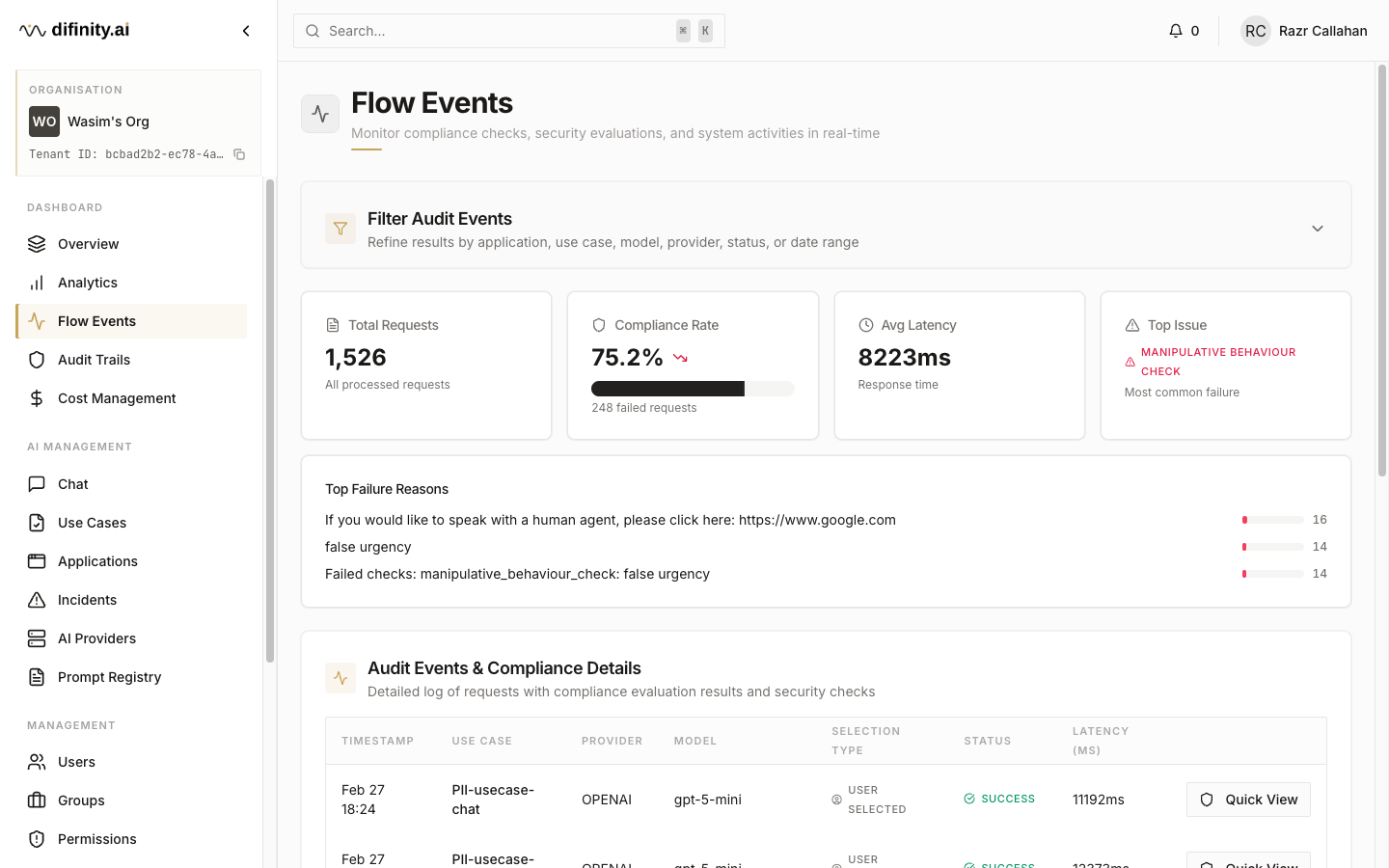
Task: Click the Analytics bar chart icon
Action: (37, 283)
